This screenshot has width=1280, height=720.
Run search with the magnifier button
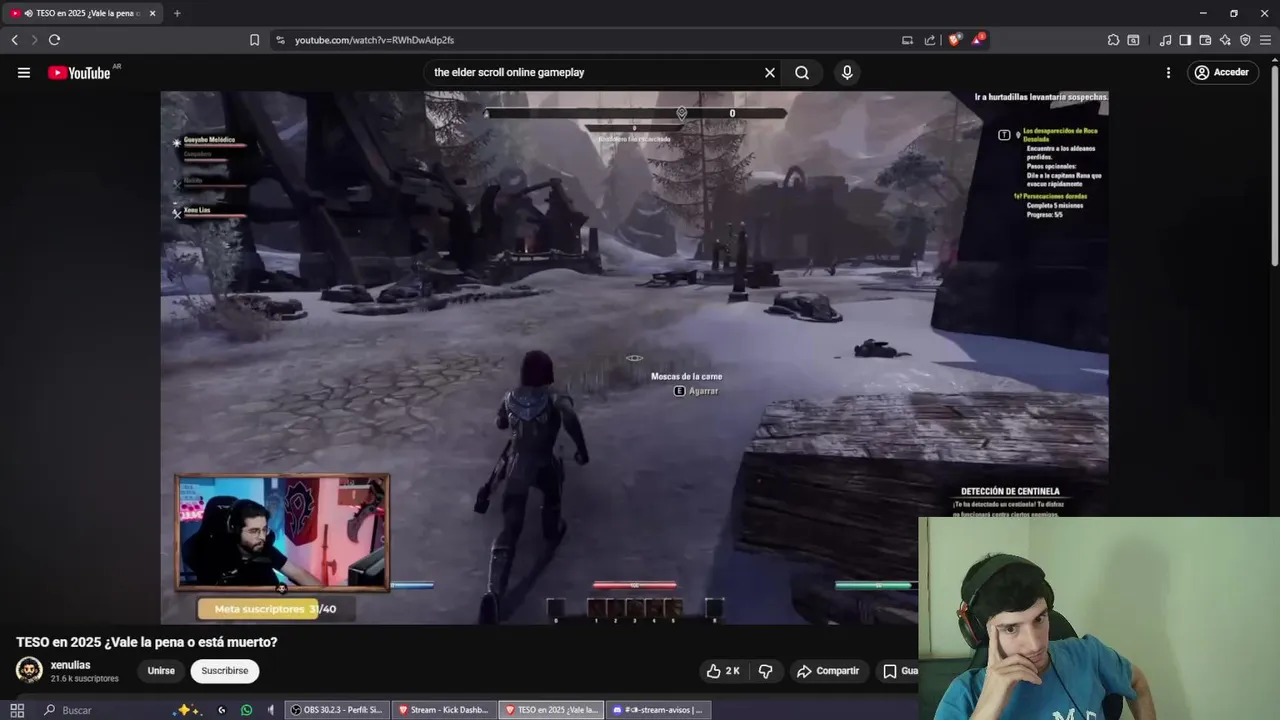pos(802,72)
